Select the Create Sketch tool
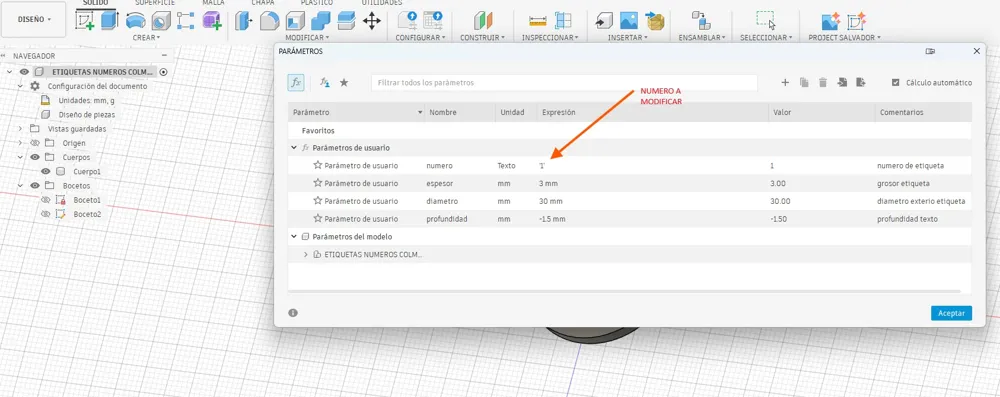This screenshot has height=397, width=1000. (x=84, y=20)
